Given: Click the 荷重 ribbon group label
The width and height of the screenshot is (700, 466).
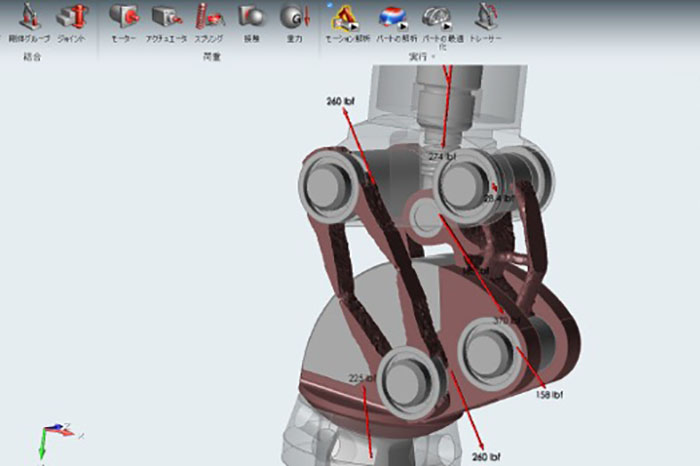Looking at the screenshot, I should [210, 58].
